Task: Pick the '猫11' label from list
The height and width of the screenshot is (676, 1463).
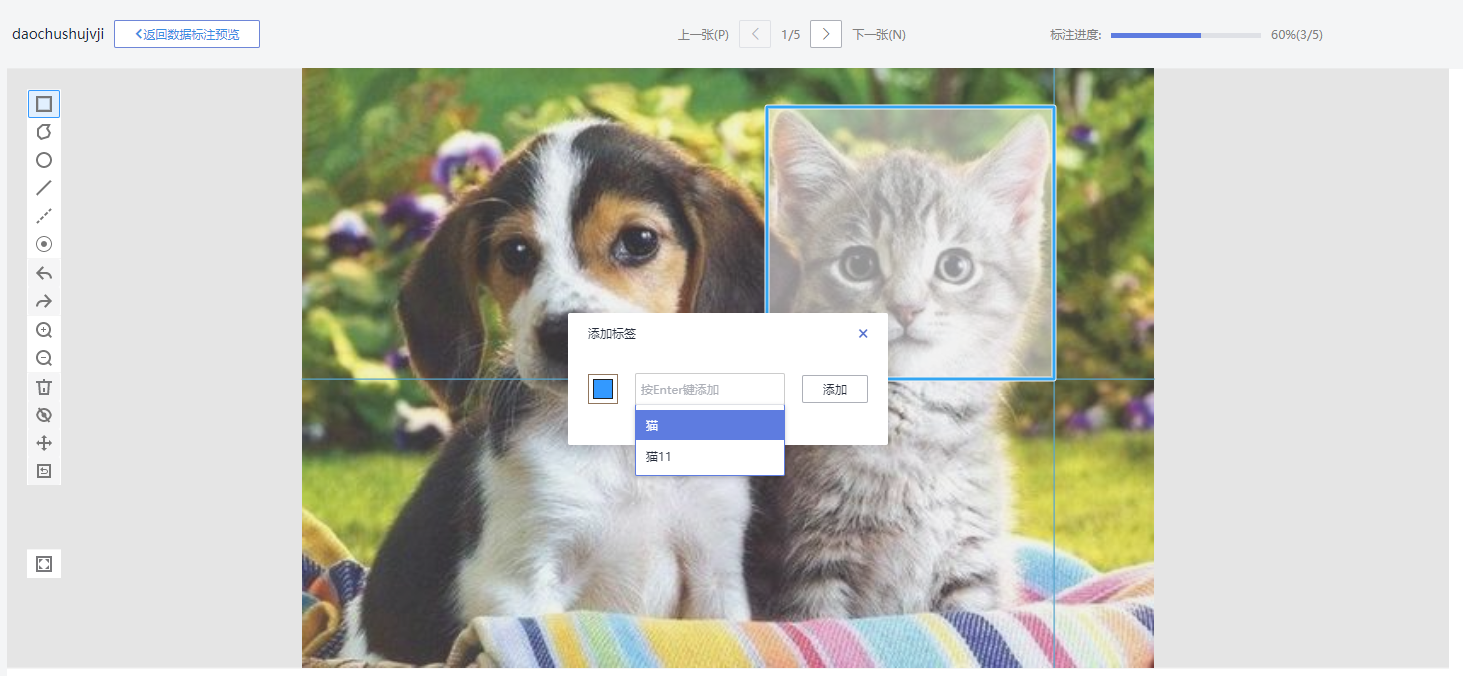Action: [709, 457]
